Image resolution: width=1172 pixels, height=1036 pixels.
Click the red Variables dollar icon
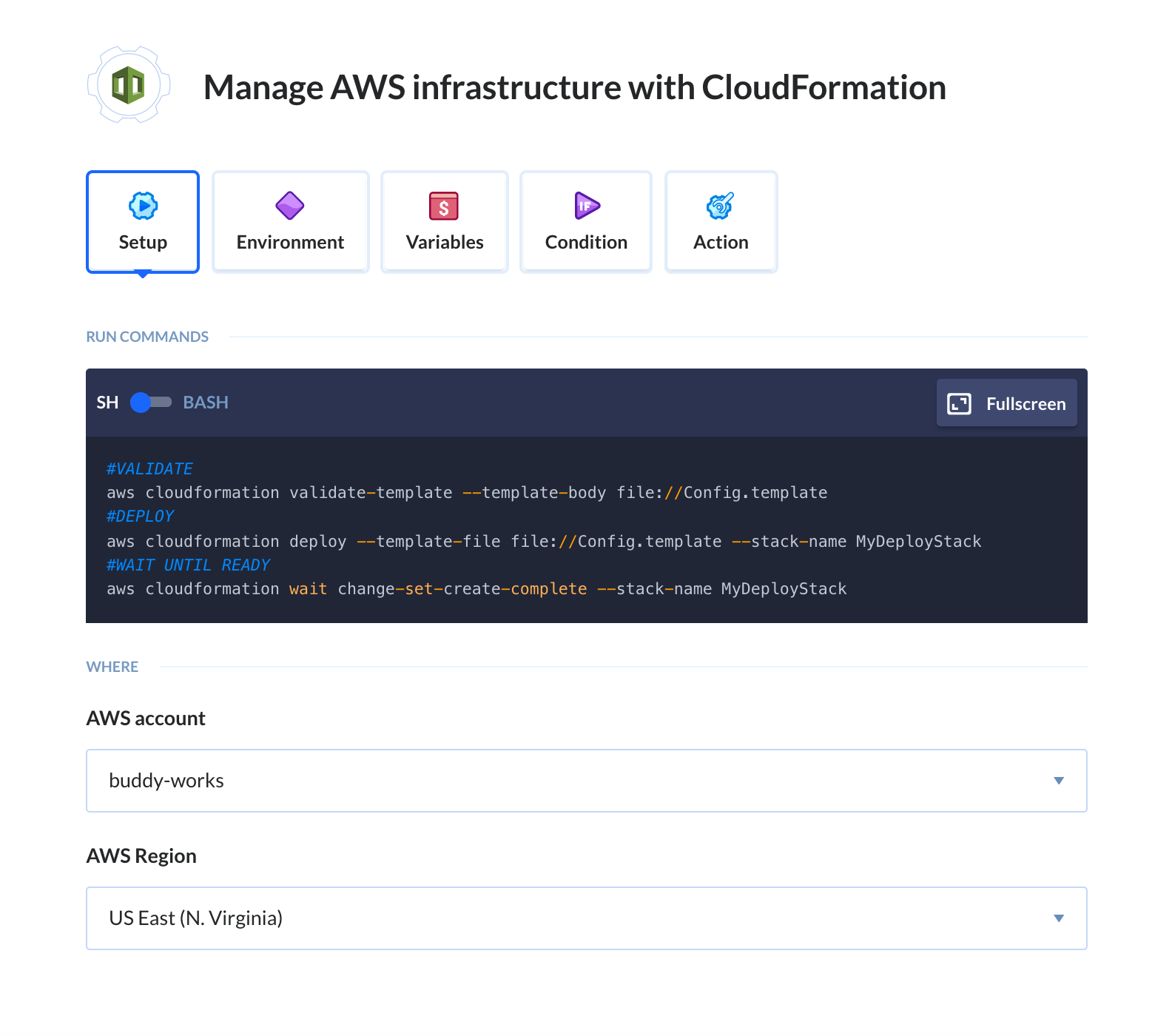point(444,206)
